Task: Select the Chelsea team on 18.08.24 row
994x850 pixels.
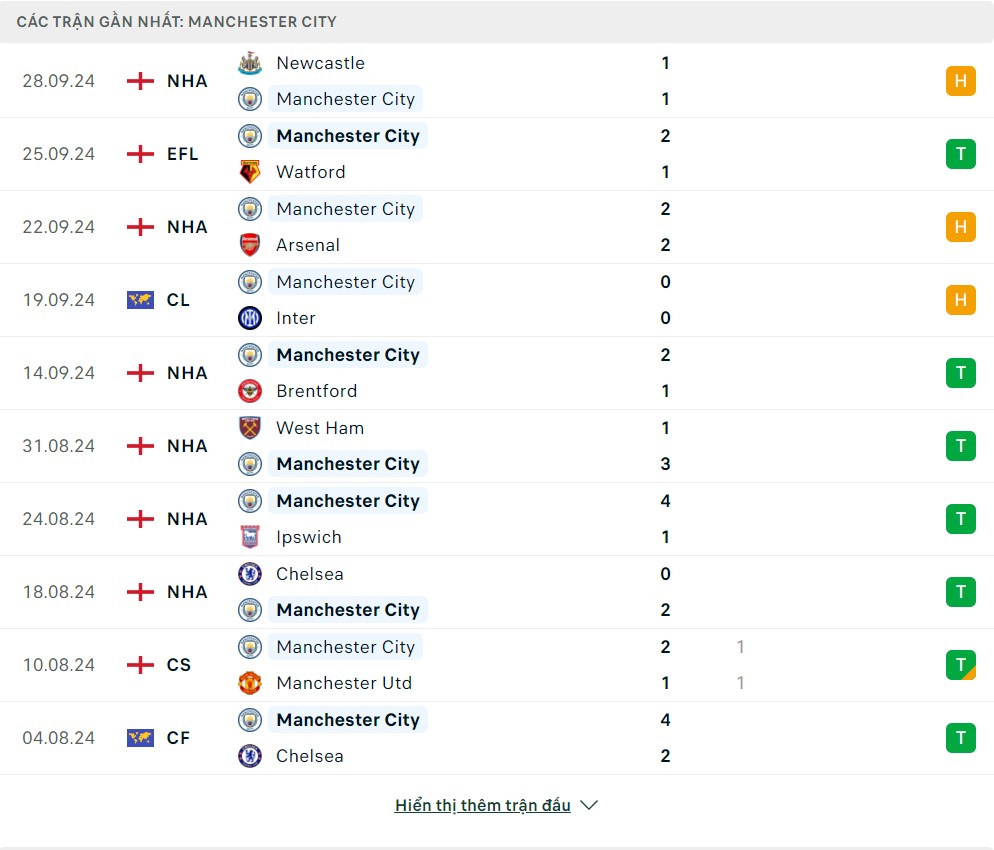Action: (310, 574)
